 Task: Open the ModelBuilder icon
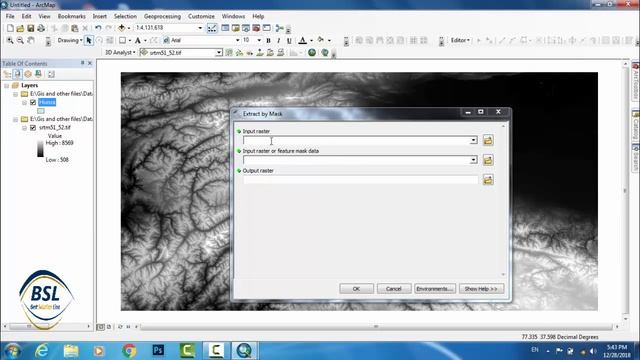(x=279, y=28)
